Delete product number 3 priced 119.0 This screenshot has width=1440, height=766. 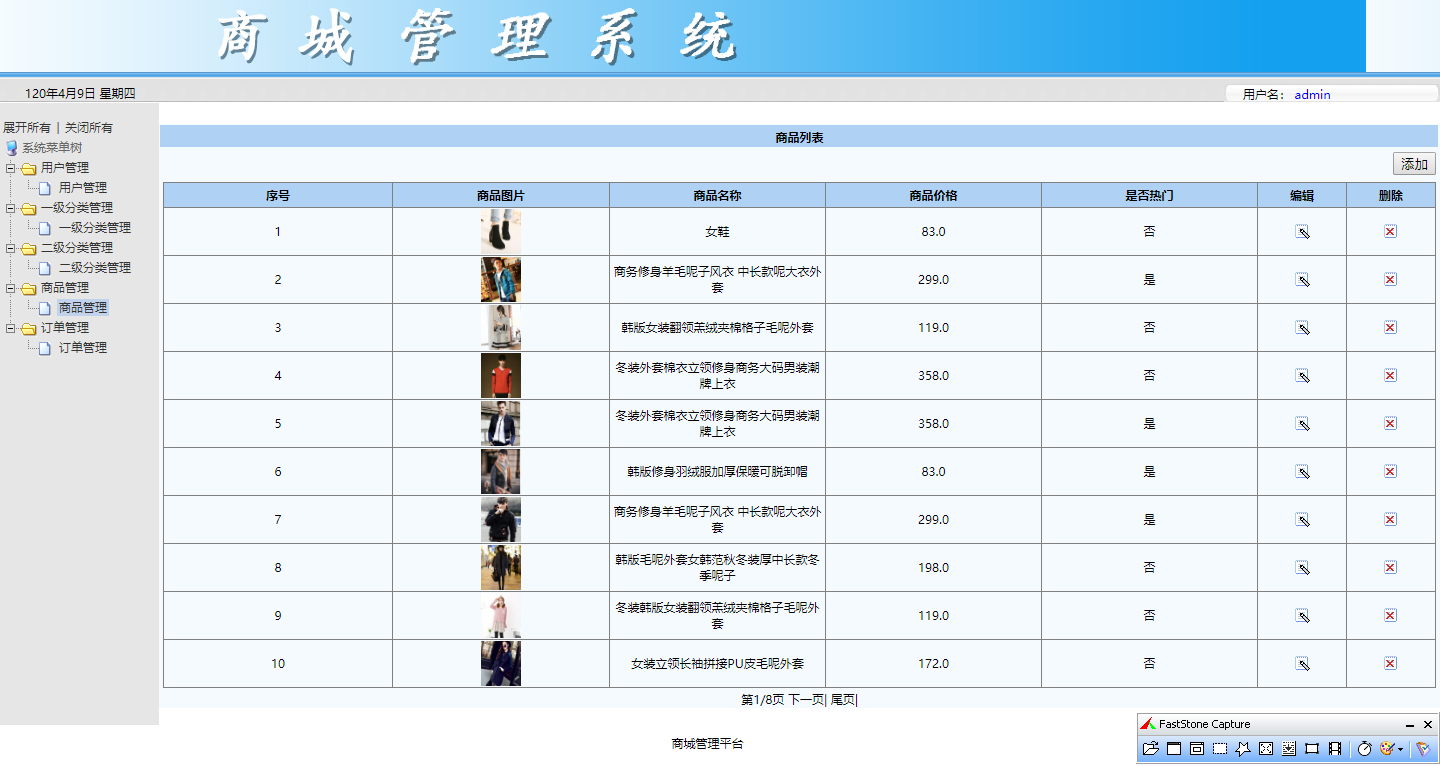[1390, 328]
